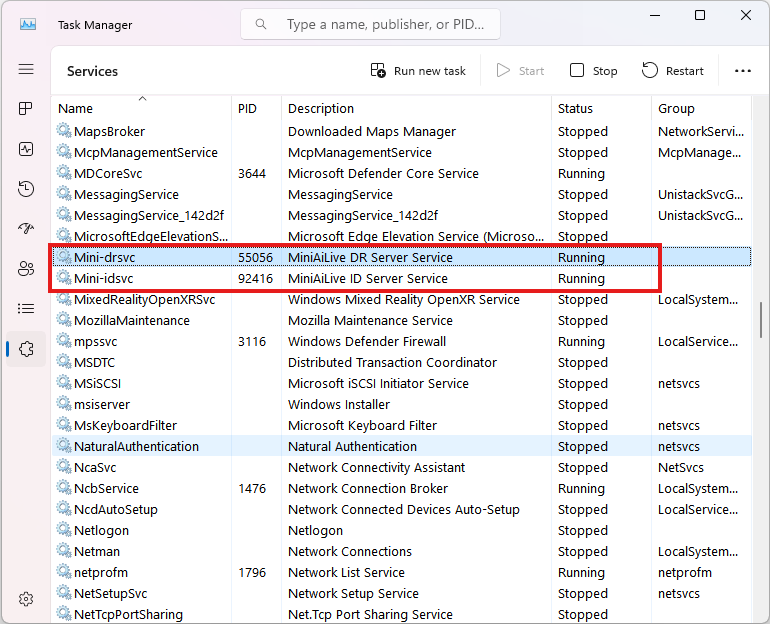Open the Performance page in sidebar
The height and width of the screenshot is (624, 770).
point(26,149)
